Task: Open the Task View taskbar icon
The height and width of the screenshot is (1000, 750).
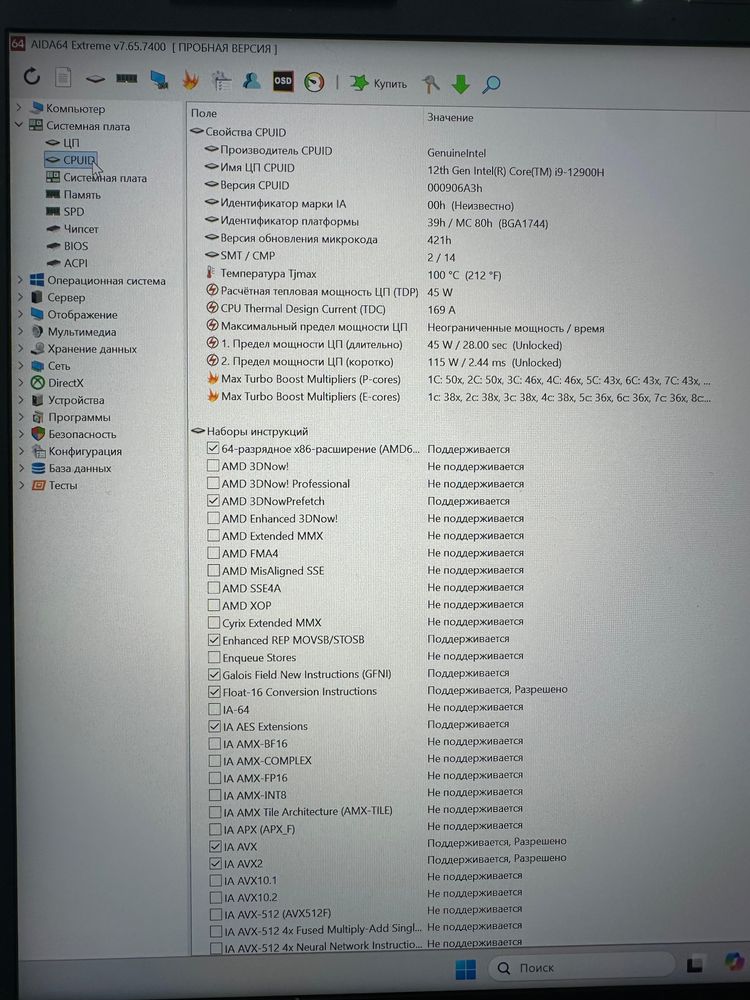Action: click(695, 964)
